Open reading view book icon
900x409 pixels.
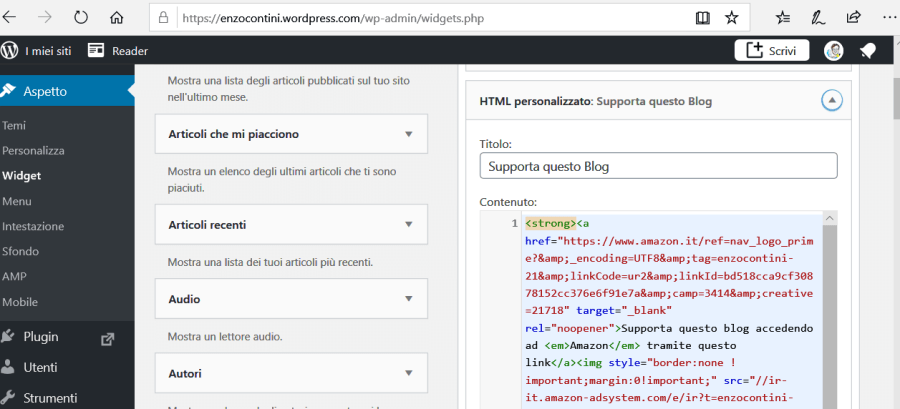pyautogui.click(x=703, y=18)
